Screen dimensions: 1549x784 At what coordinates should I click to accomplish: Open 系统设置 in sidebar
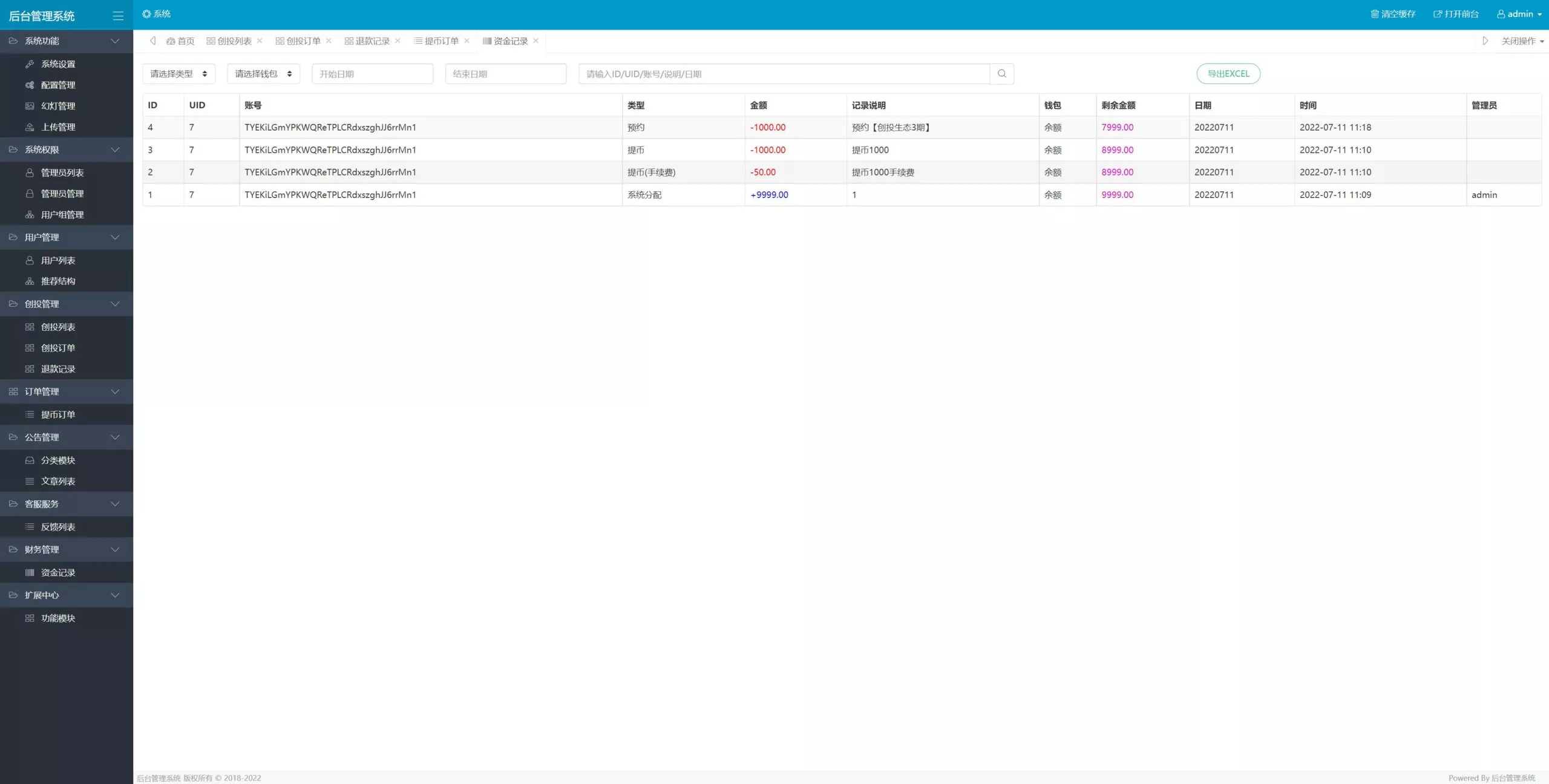[x=58, y=64]
